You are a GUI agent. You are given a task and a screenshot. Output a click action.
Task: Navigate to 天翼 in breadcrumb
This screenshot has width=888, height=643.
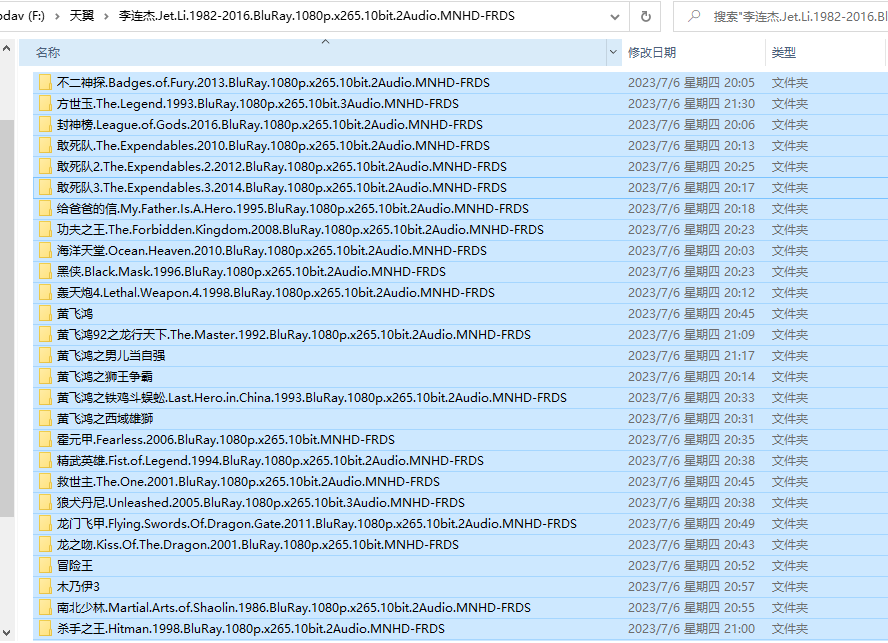[x=82, y=16]
